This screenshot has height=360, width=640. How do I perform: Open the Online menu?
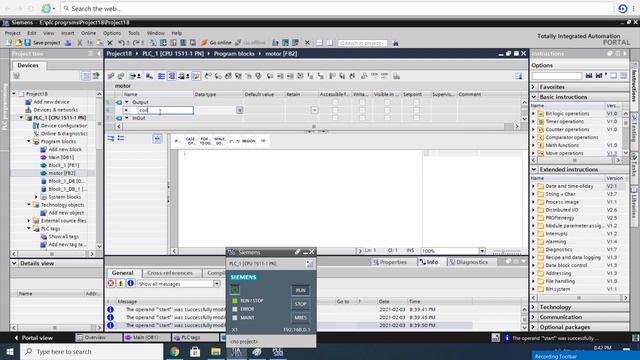coord(88,33)
